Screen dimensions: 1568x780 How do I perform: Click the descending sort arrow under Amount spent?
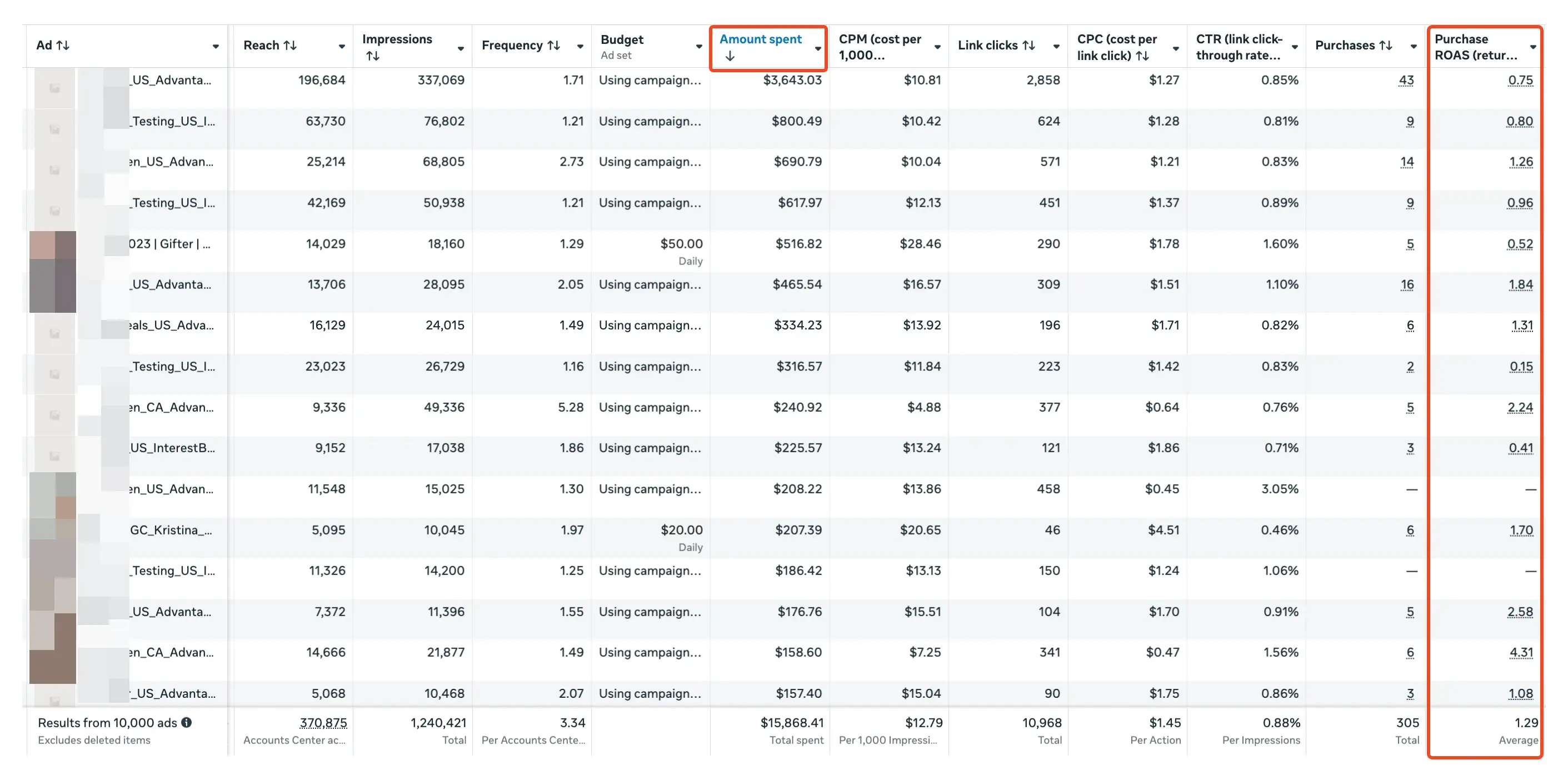730,56
